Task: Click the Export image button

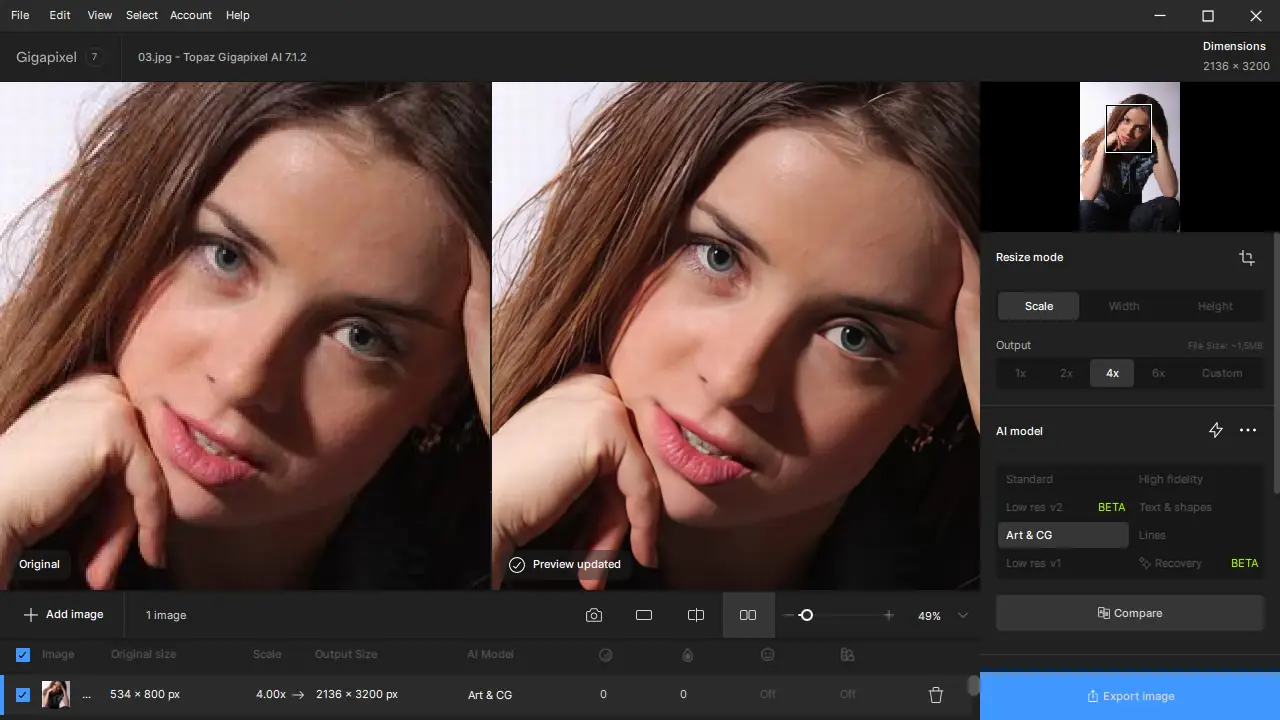Action: pos(1130,696)
